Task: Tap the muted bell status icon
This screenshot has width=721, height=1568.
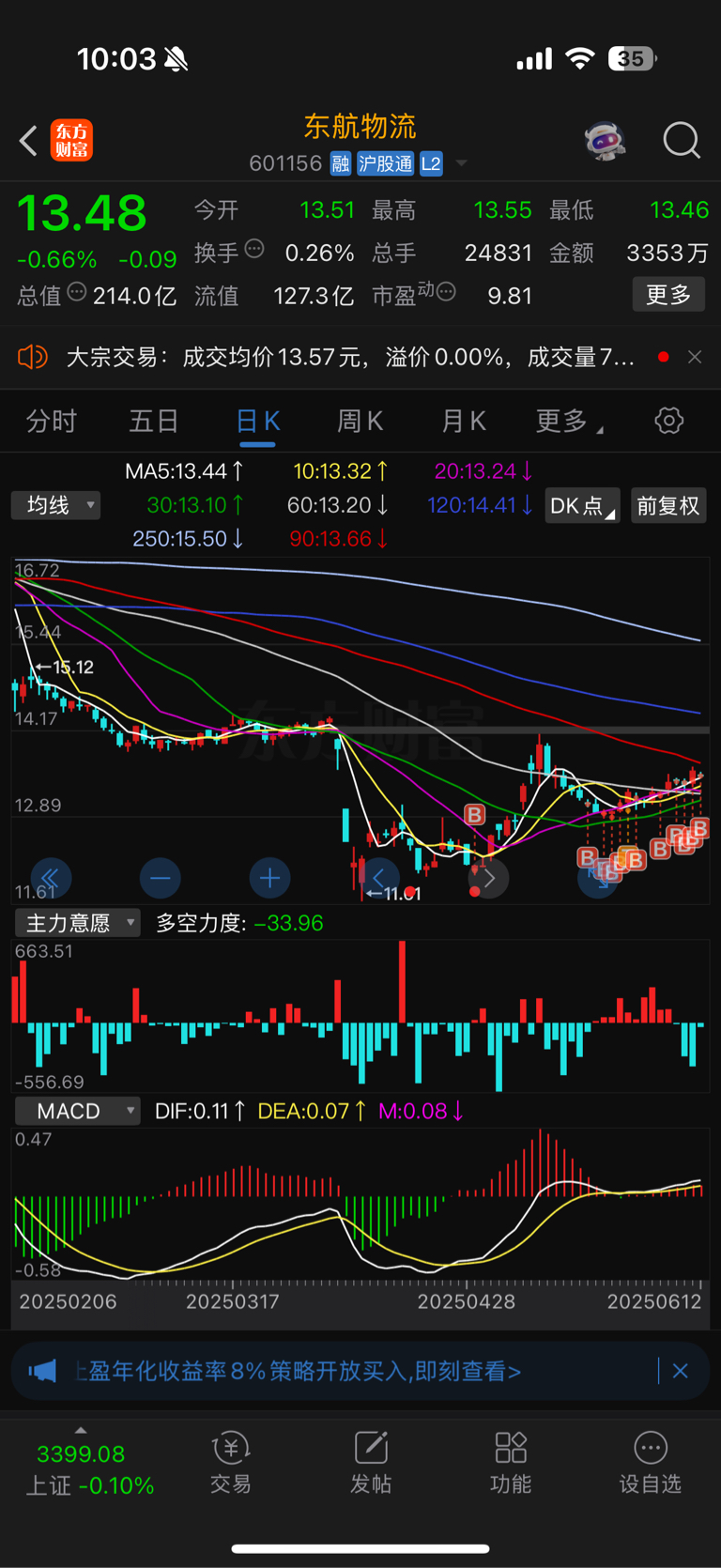Action: click(176, 60)
